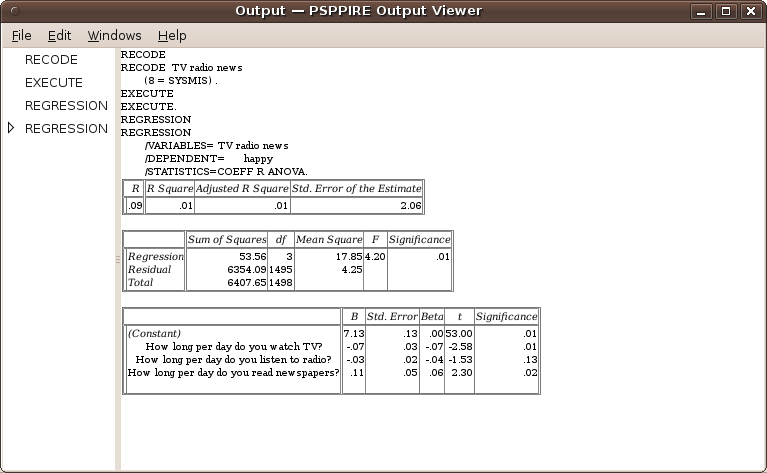Screen dimensions: 767x473
Task: Select RECODE in the outline sidebar
Action: pyautogui.click(x=51, y=60)
